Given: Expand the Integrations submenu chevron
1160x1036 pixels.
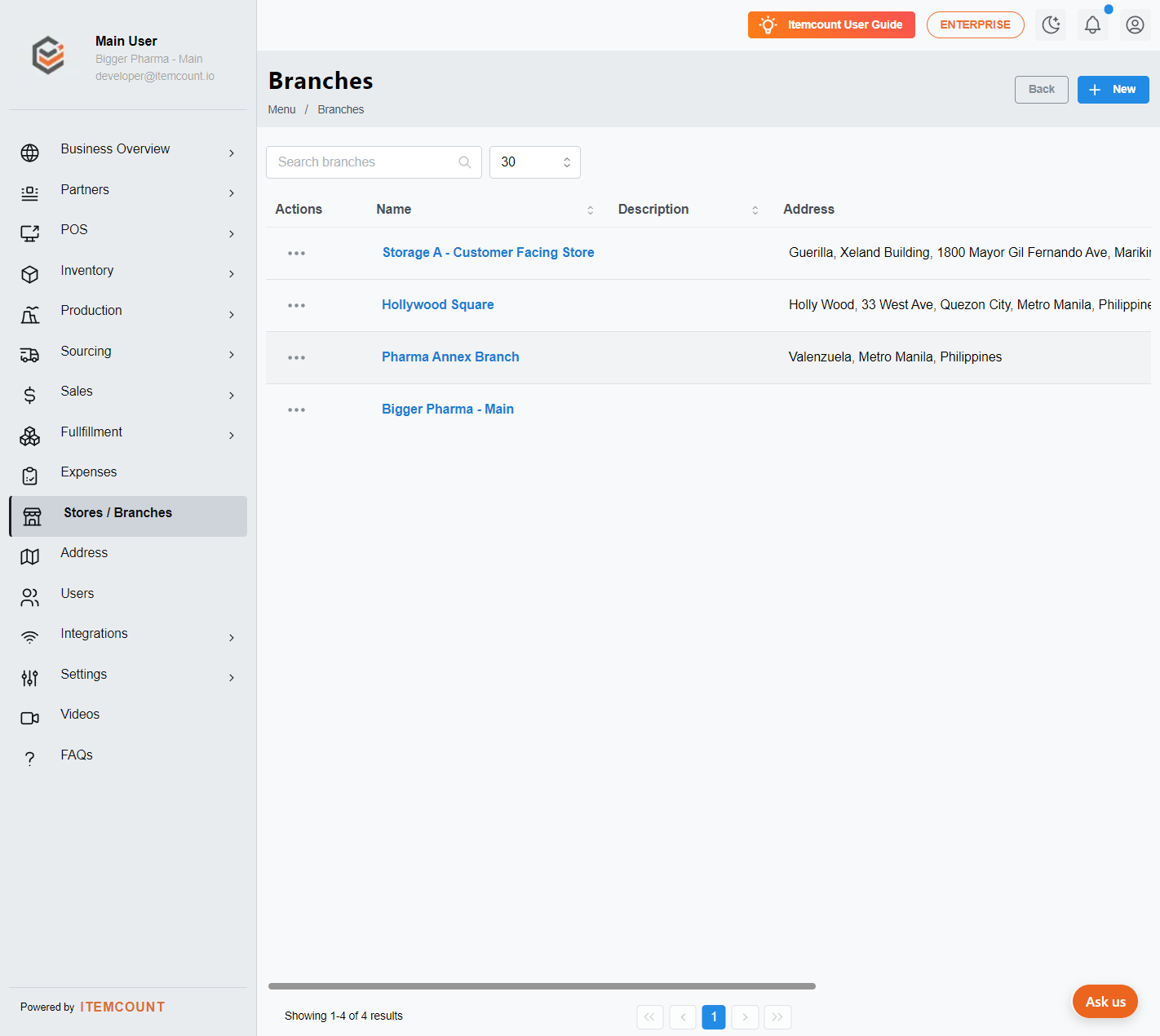Looking at the screenshot, I should click(232, 638).
